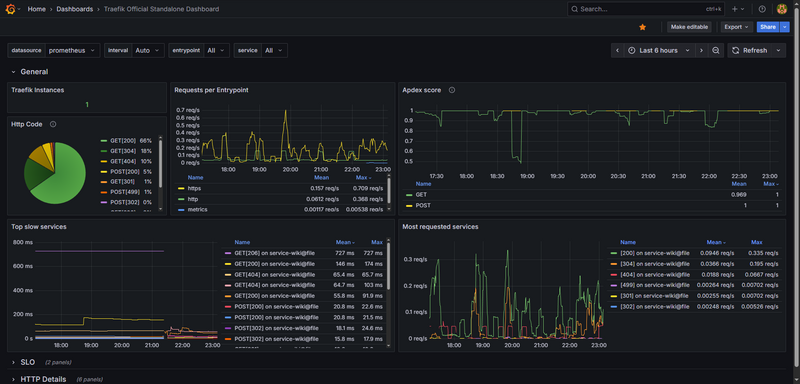Click the plus New menu icon
Viewport: 800px width, 384px height.
738,9
